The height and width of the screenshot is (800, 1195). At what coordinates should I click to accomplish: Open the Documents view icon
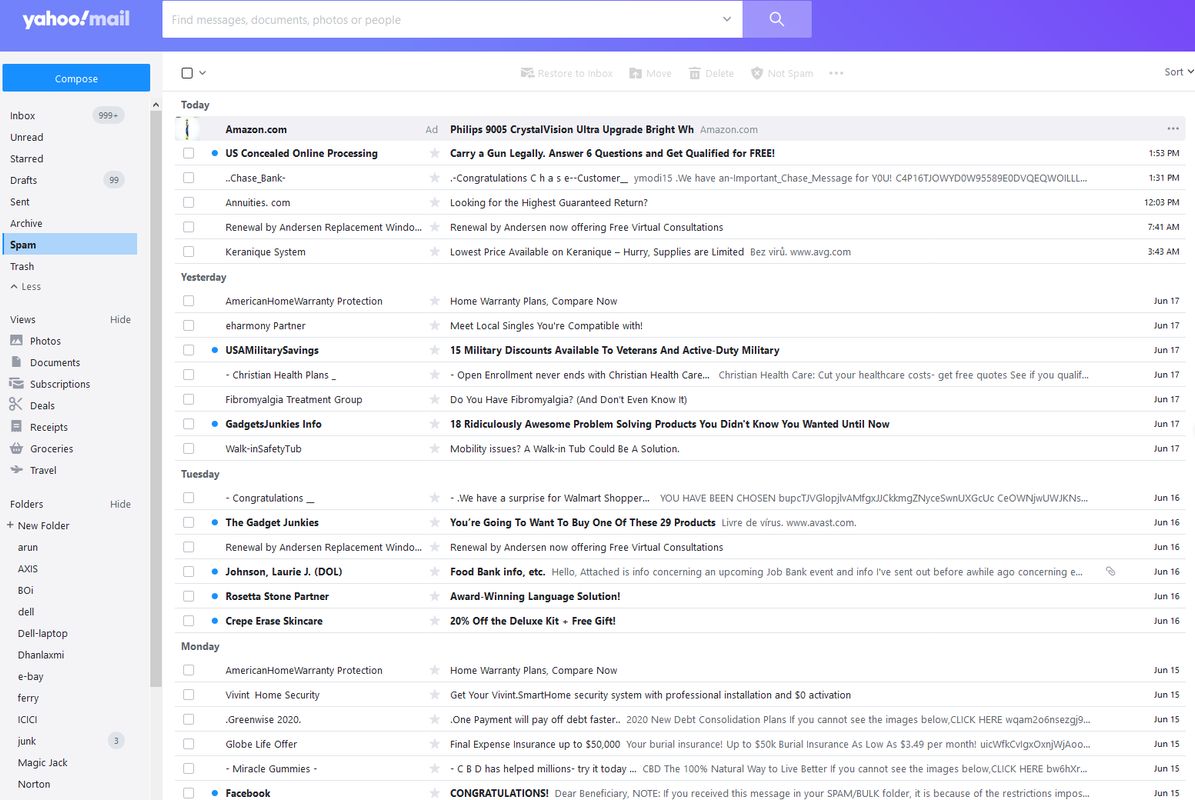pos(16,362)
